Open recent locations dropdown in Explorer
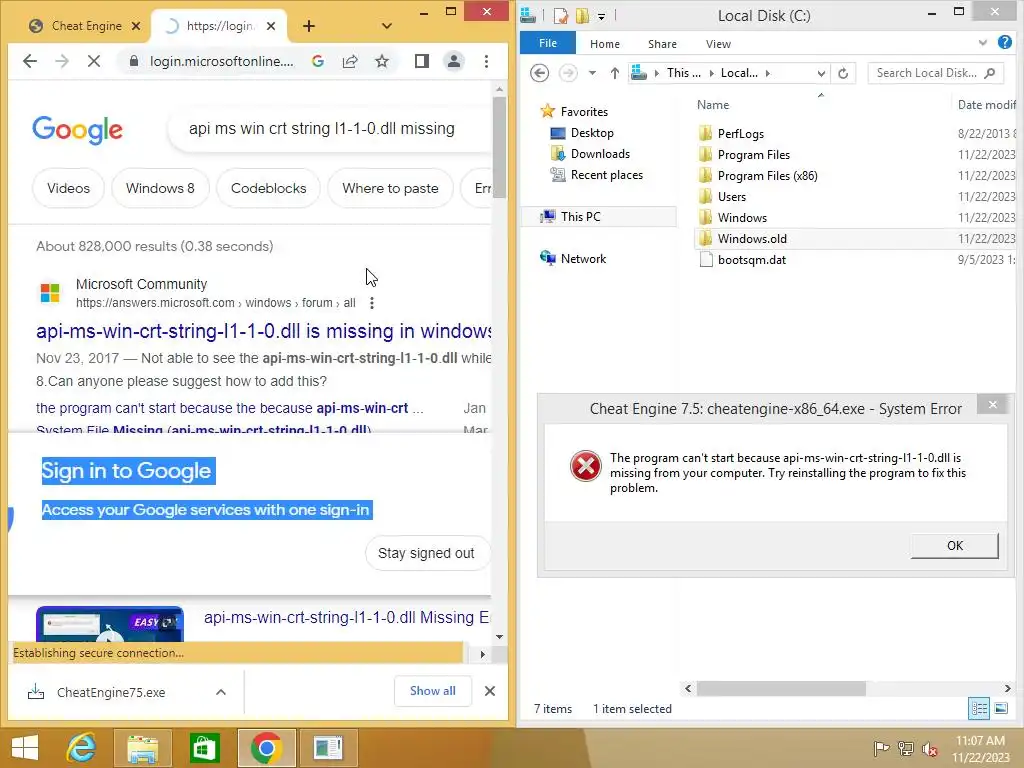The image size is (1024, 768). coord(592,73)
